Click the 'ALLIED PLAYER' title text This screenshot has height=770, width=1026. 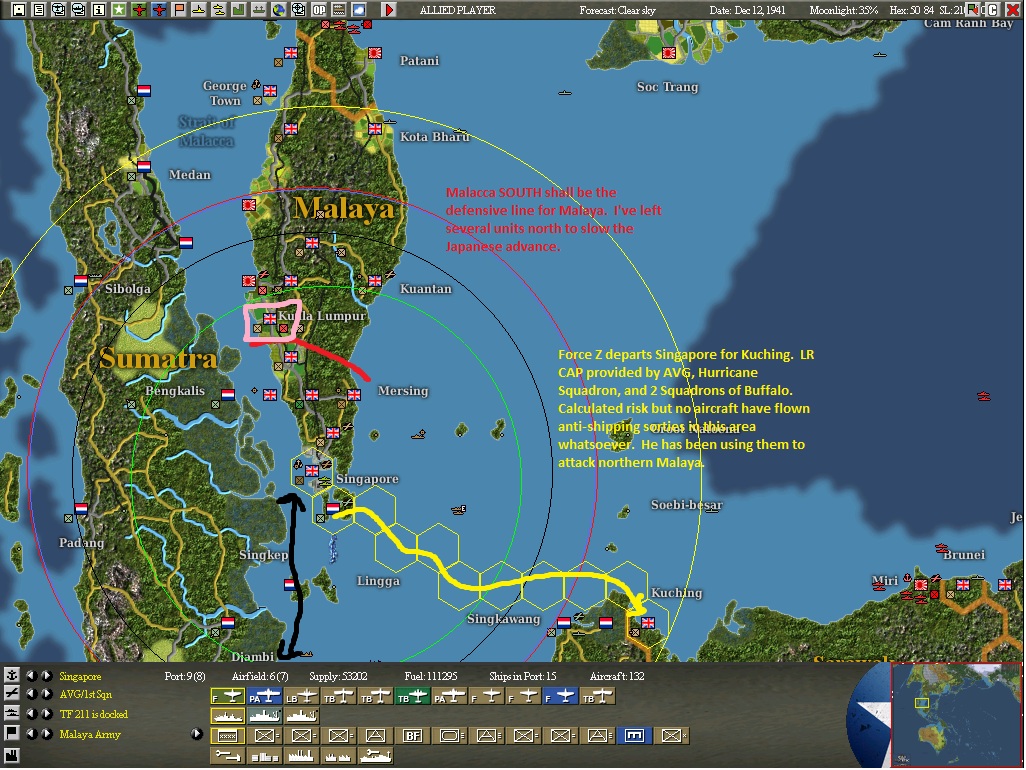tap(457, 10)
